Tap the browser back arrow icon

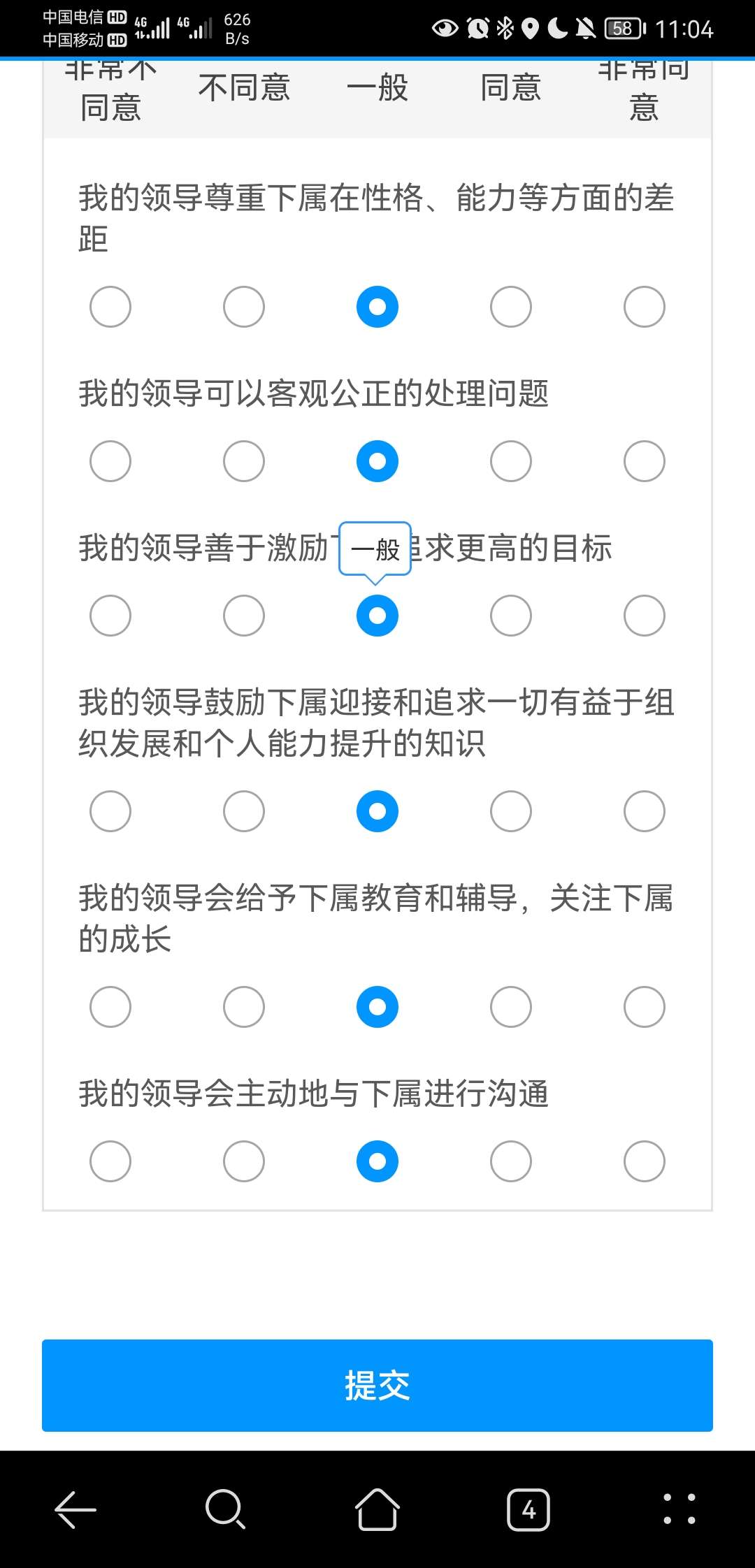click(x=75, y=1509)
